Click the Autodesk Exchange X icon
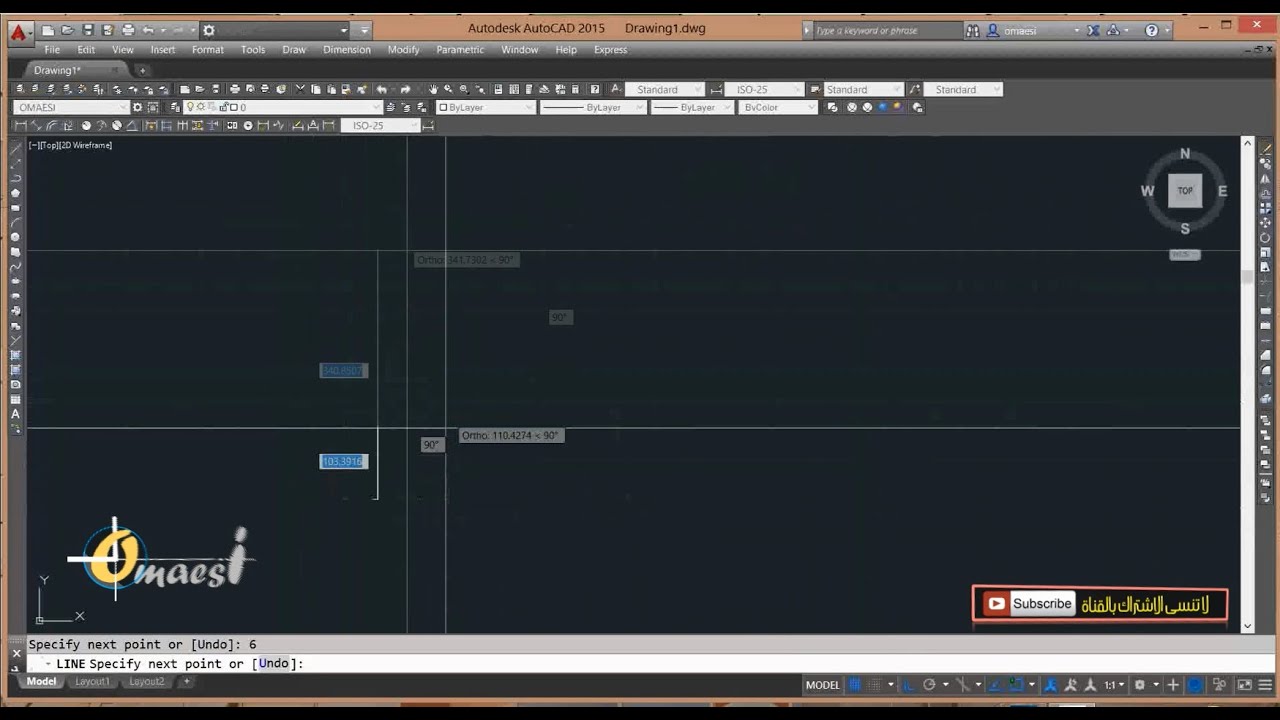The image size is (1280, 720). (1093, 30)
